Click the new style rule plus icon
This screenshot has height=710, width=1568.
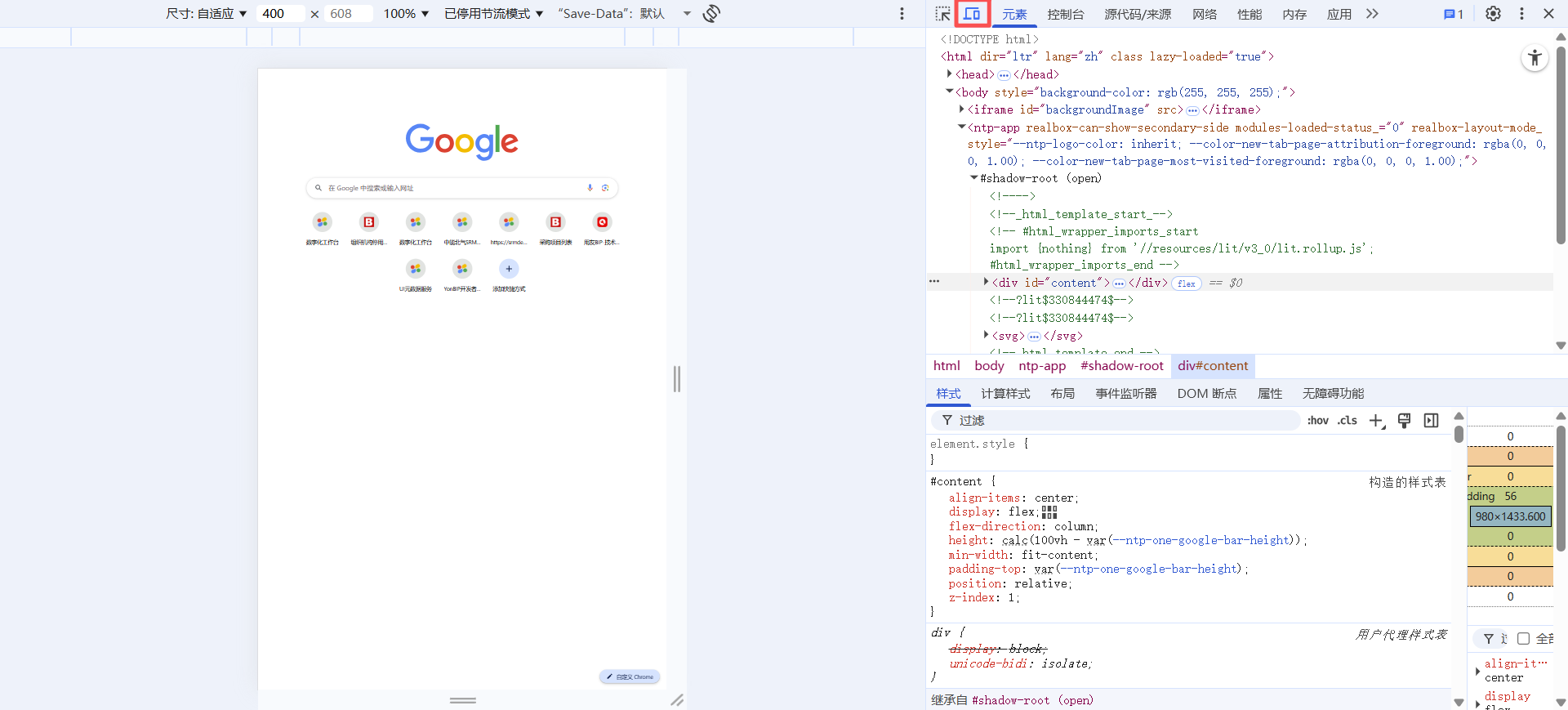[x=1377, y=421]
